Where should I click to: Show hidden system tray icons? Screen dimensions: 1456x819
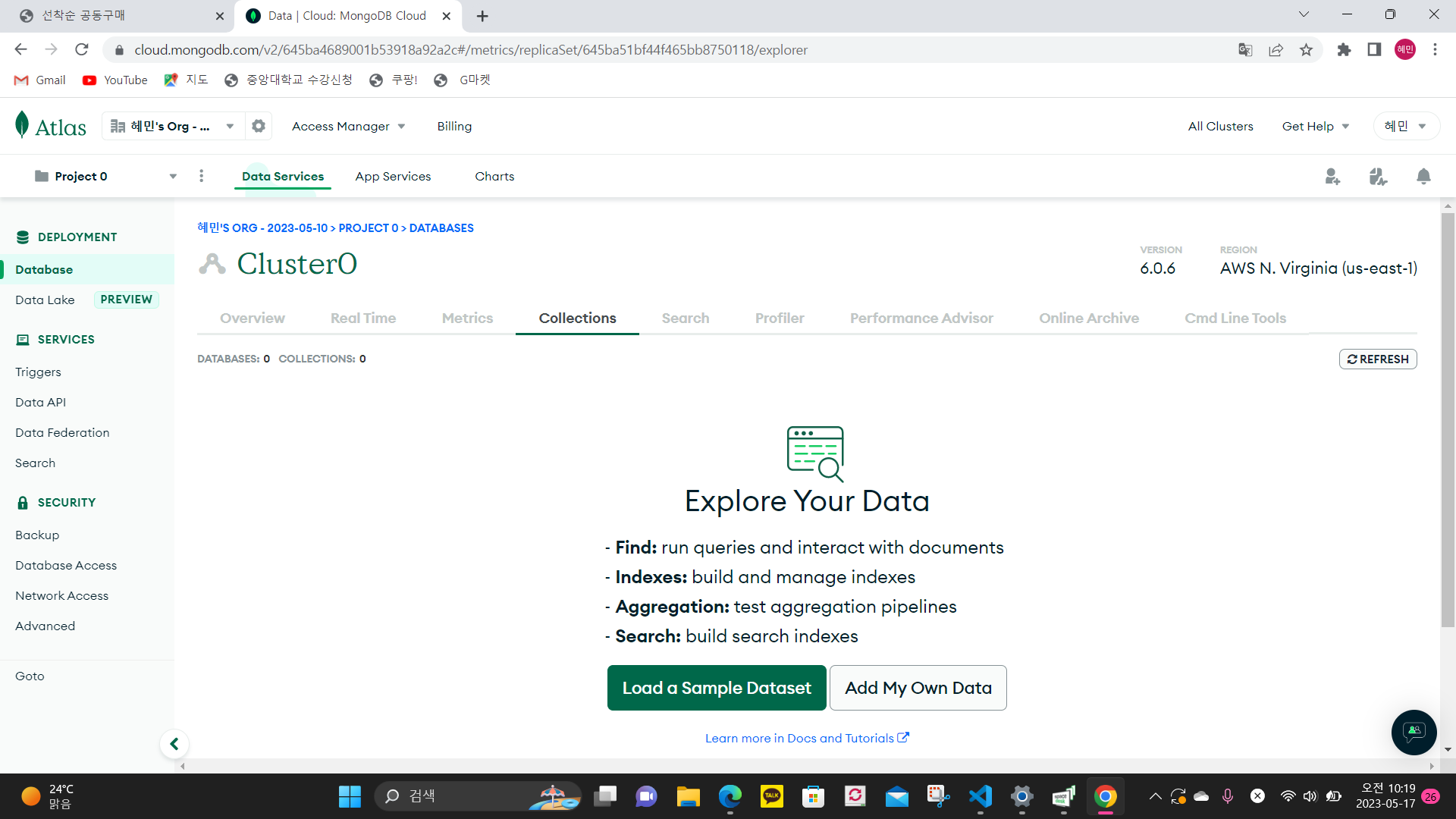click(x=1155, y=796)
